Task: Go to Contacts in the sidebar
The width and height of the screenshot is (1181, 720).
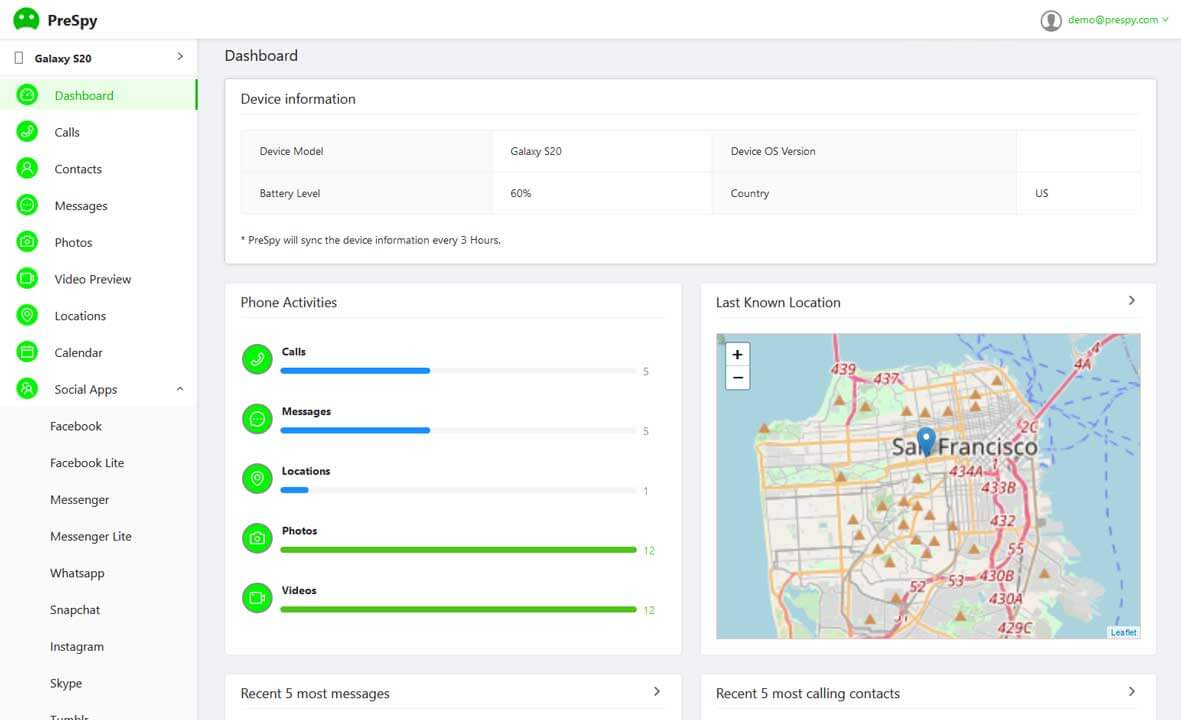Action: [99, 169]
